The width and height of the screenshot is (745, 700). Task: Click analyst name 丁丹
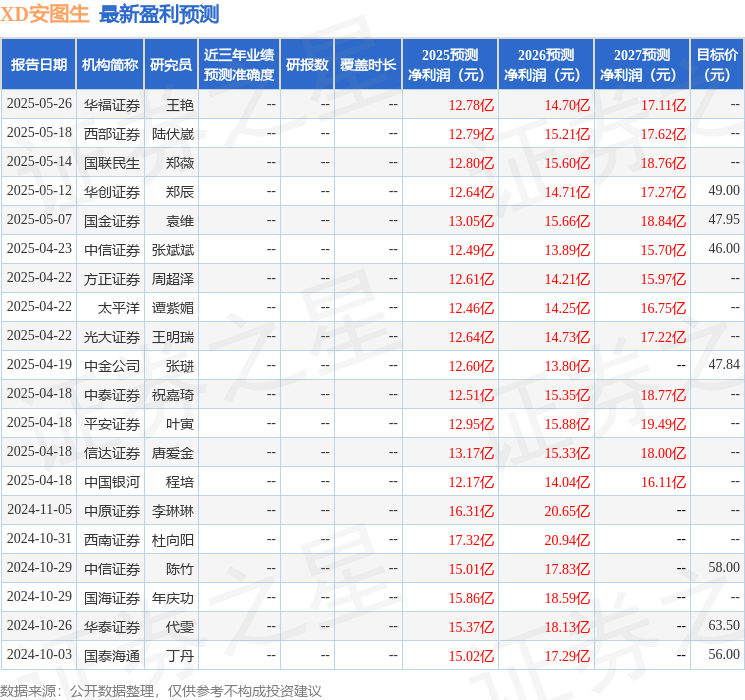[x=180, y=656]
